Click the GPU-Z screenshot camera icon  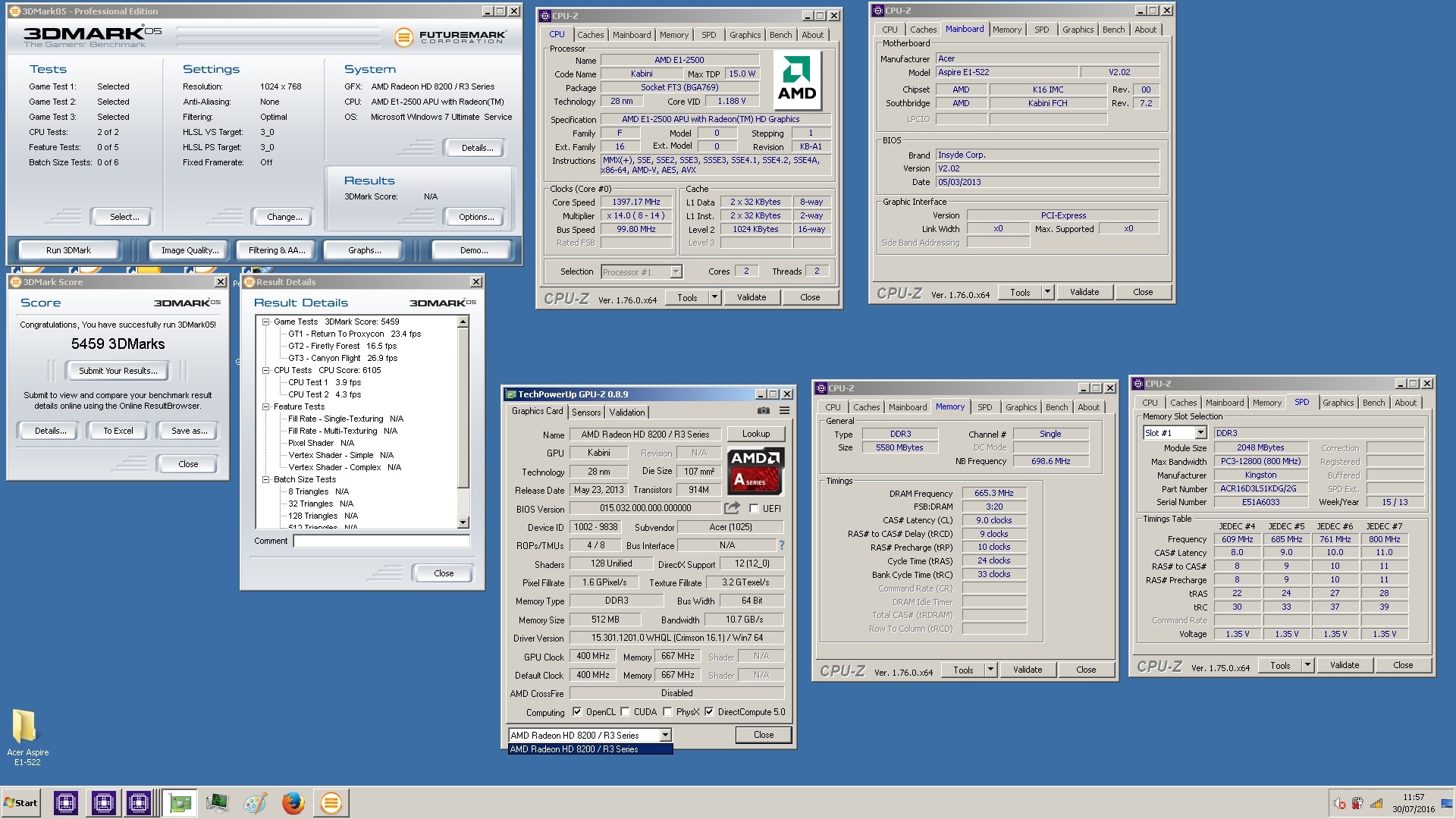tap(764, 411)
